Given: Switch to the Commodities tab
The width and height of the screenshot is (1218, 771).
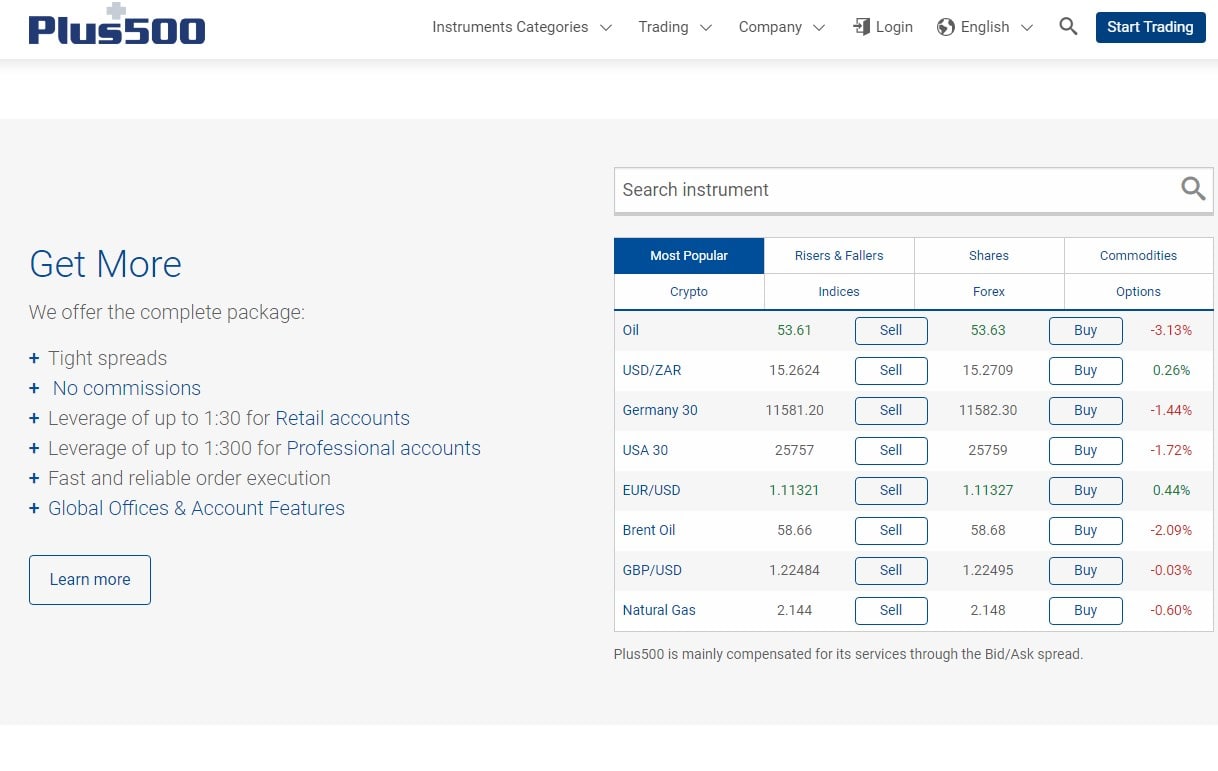Looking at the screenshot, I should [1139, 256].
